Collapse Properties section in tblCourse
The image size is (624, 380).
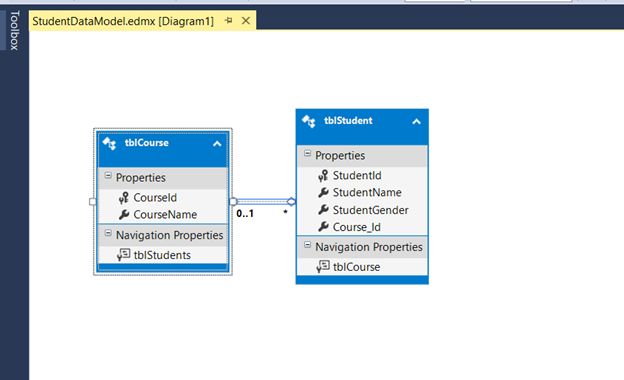(108, 175)
